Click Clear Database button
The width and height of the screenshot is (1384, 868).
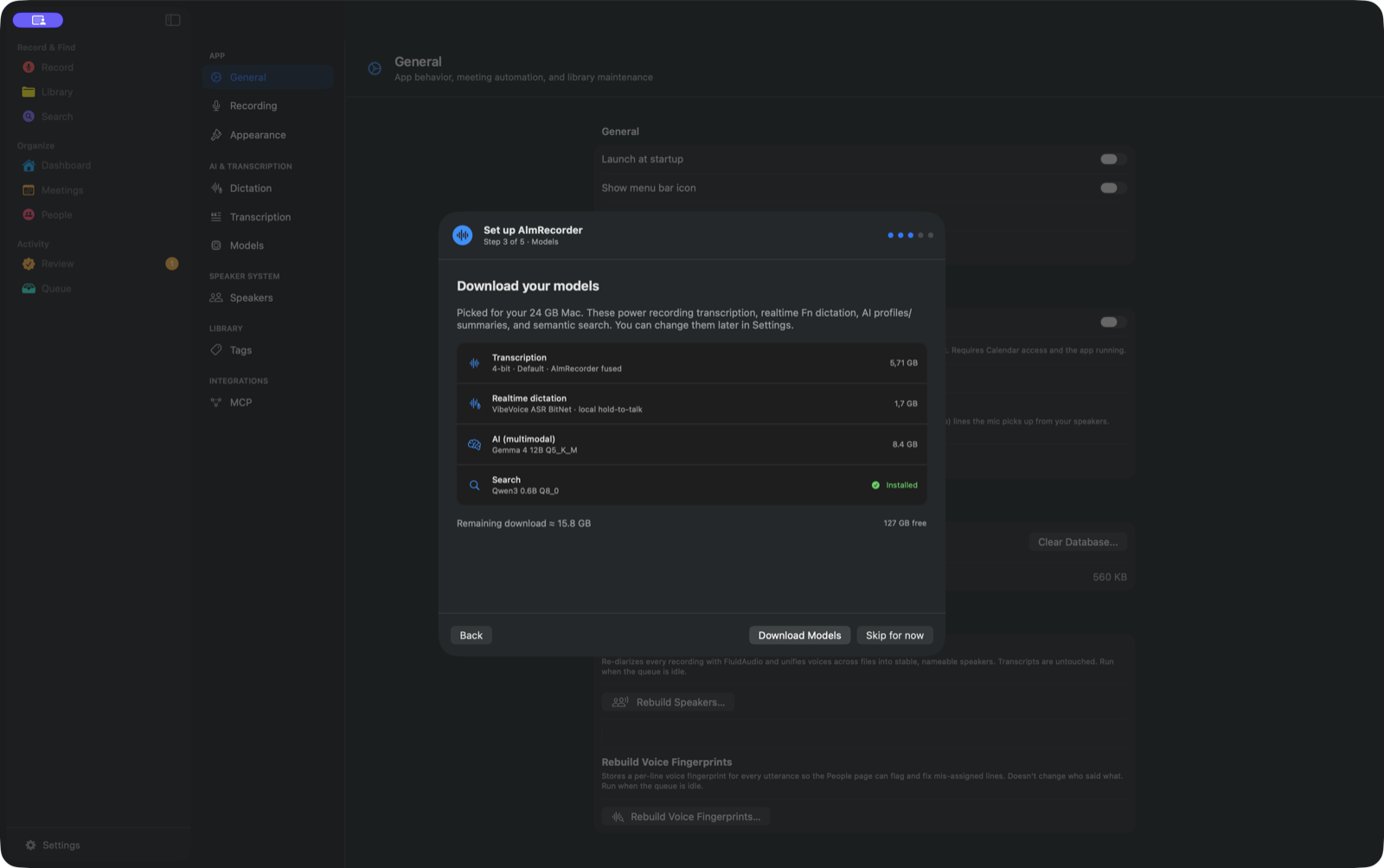[x=1078, y=542]
